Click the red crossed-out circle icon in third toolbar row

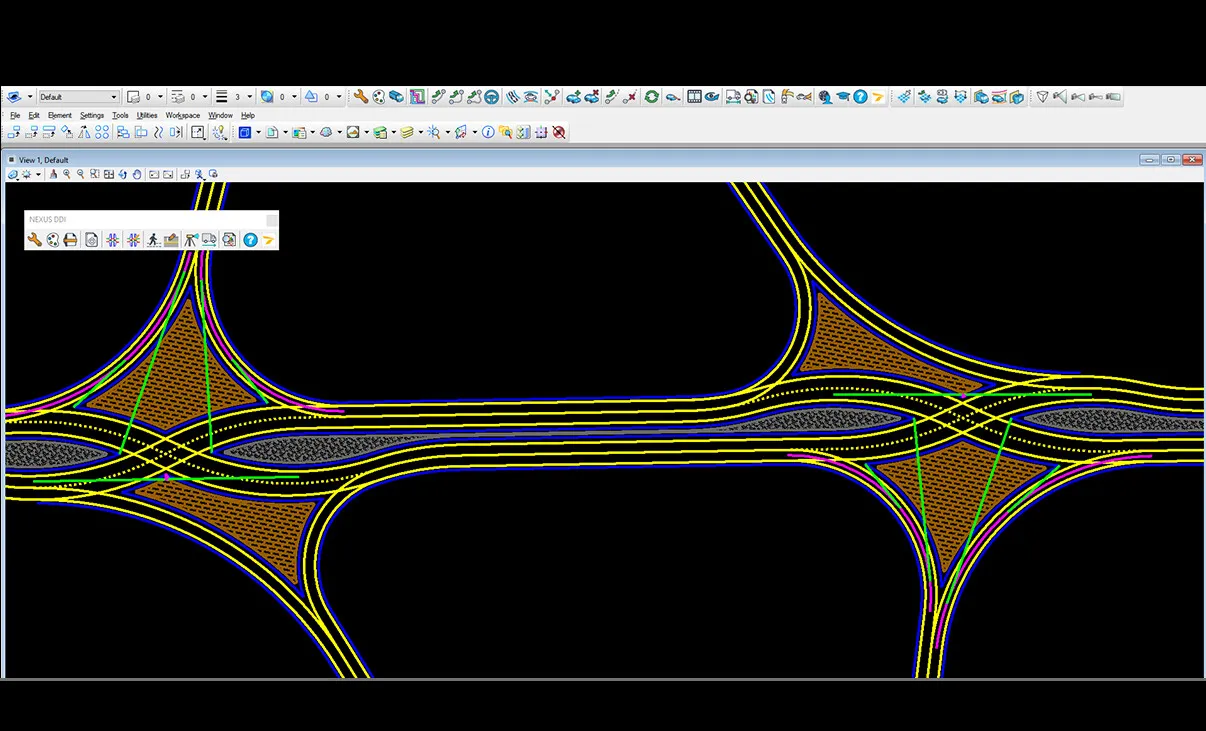559,132
